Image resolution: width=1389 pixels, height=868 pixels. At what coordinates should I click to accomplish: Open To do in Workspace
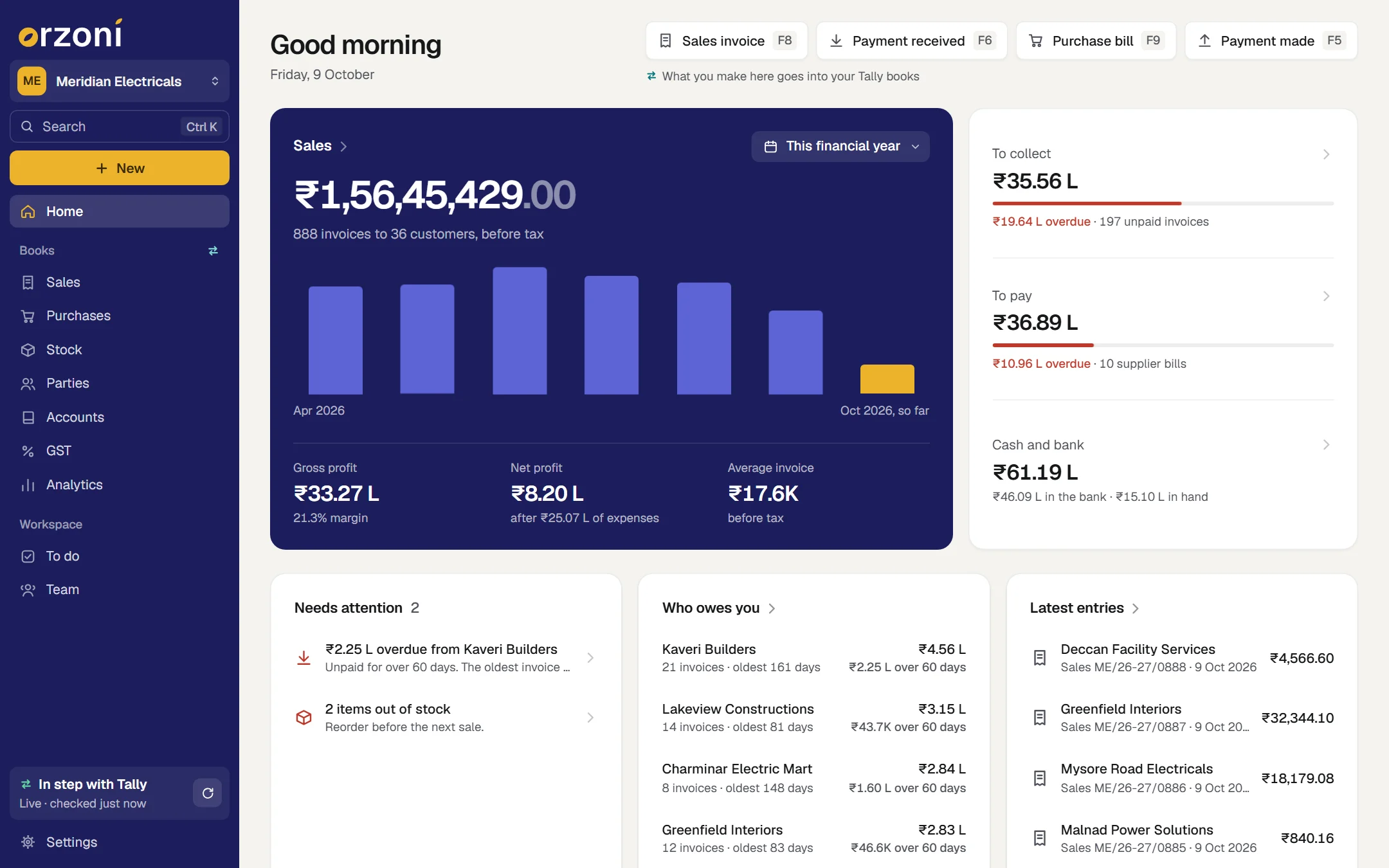tap(120, 556)
